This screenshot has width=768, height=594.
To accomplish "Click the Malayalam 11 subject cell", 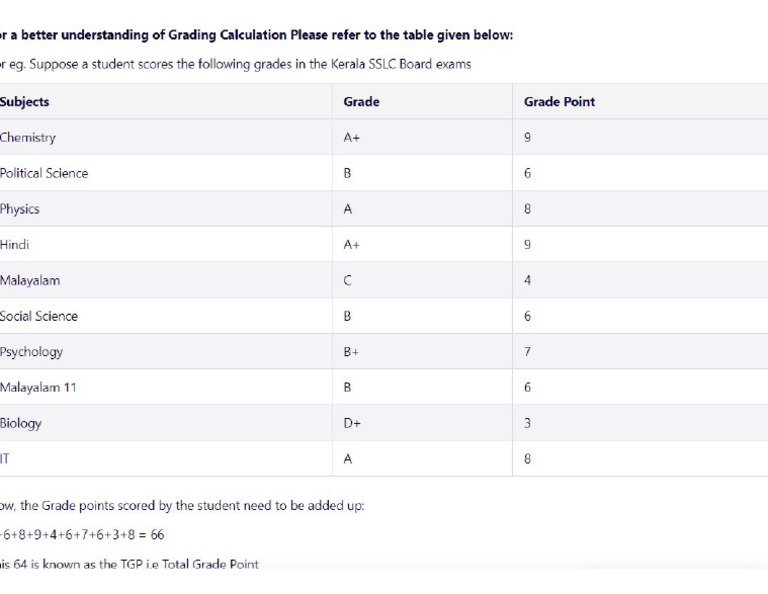I will click(x=38, y=387).
